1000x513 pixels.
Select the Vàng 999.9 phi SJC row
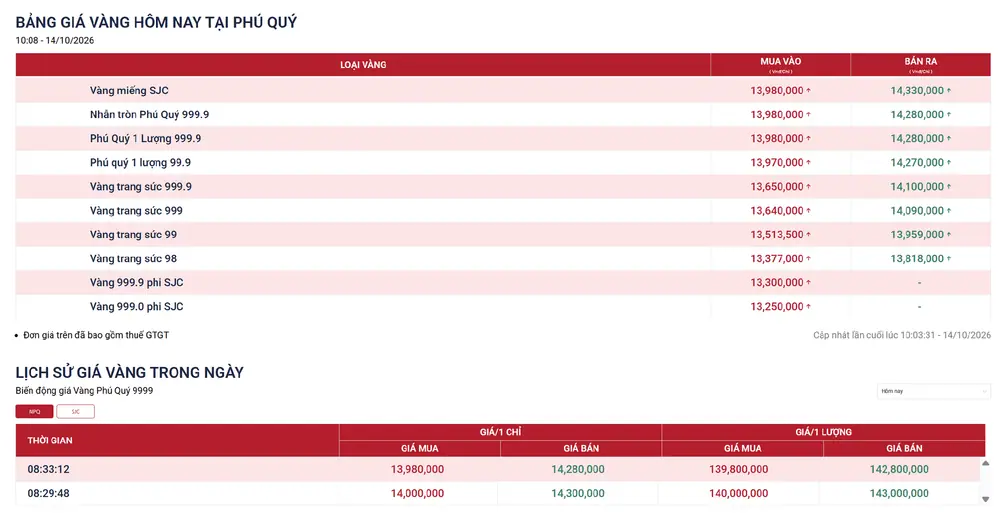click(503, 283)
